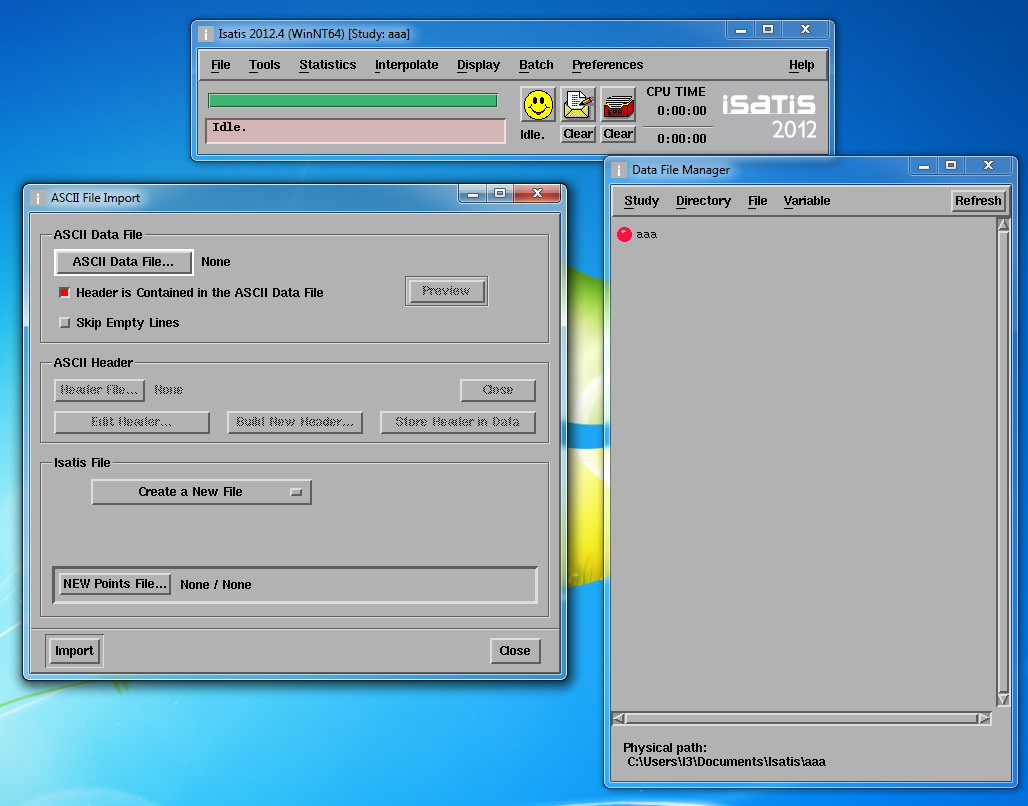Click Refresh in Data File Manager

point(978,201)
